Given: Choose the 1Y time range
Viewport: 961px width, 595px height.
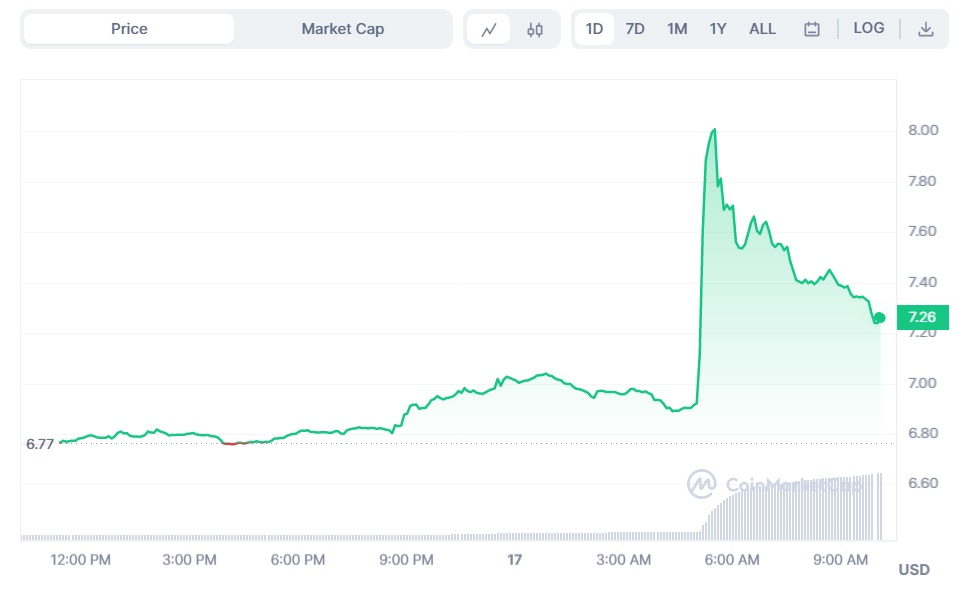Looking at the screenshot, I should [x=718, y=29].
